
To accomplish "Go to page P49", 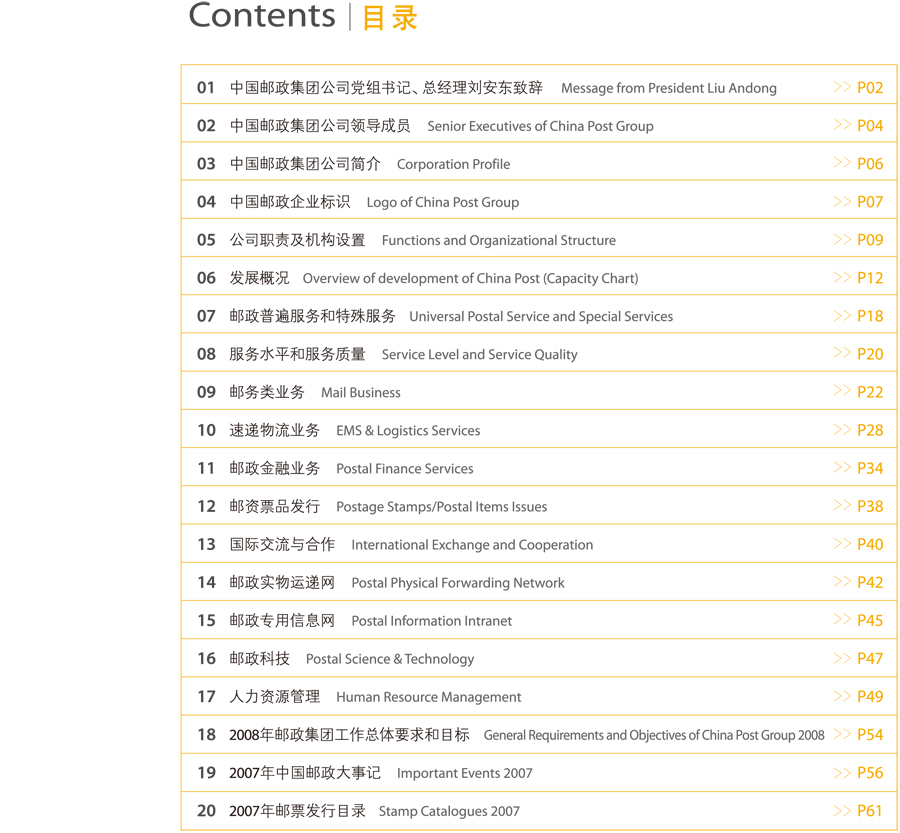I will pos(870,696).
